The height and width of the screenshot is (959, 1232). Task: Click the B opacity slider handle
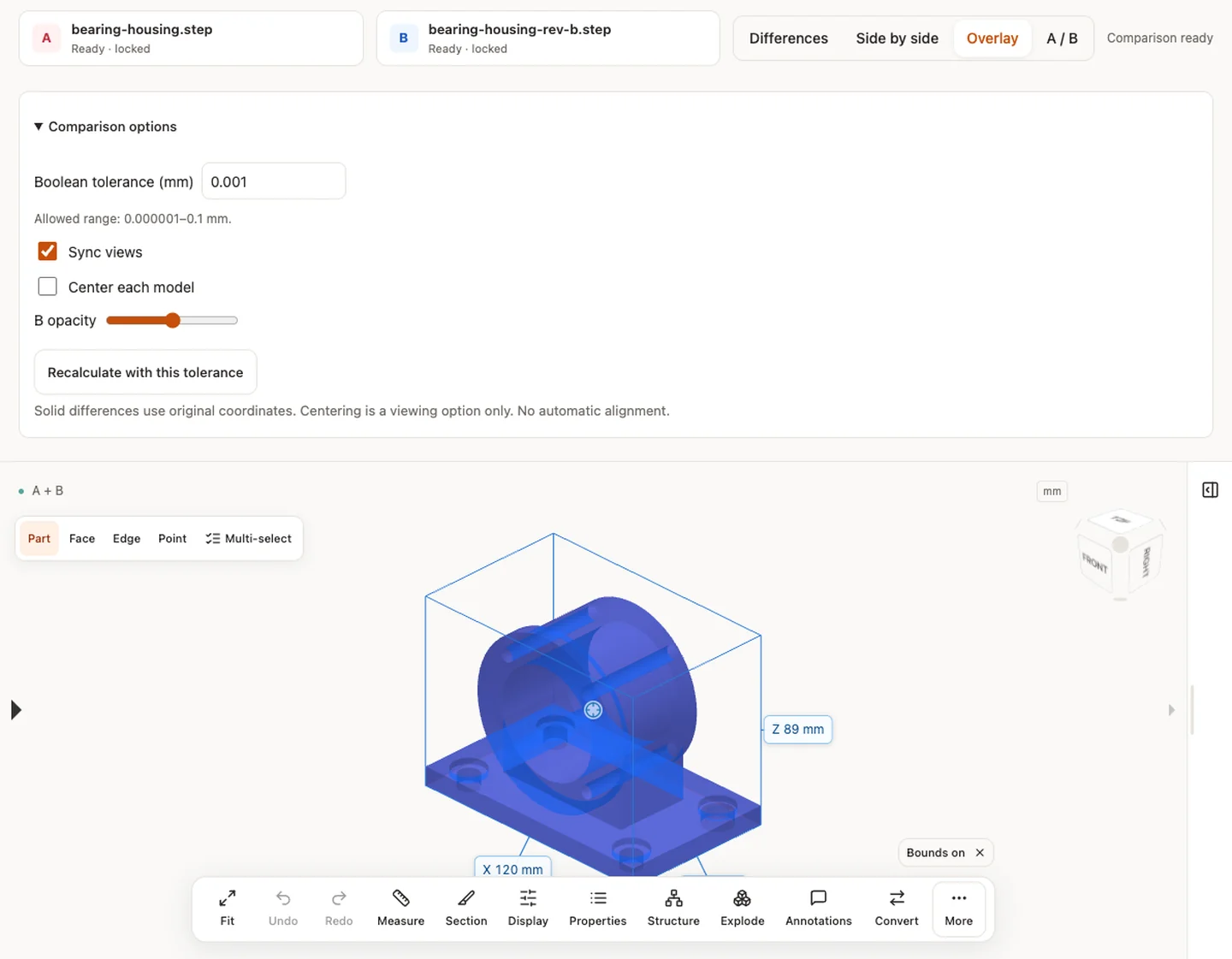click(x=173, y=321)
